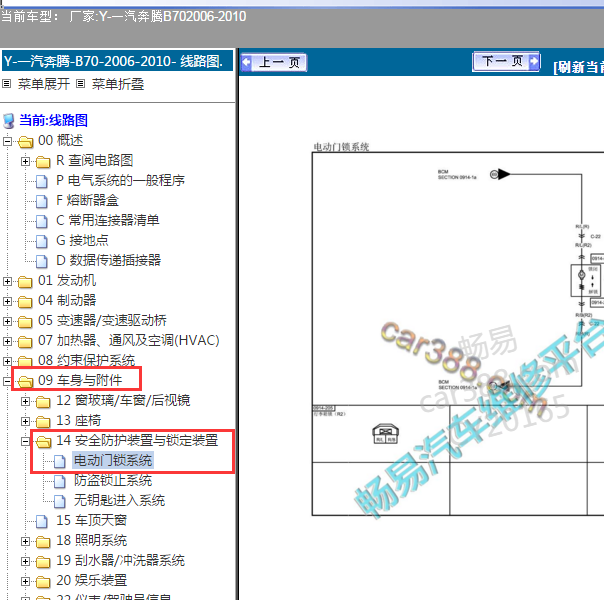The image size is (604, 600).
Task: Expand the 04 制动器 node
Action: (x=7, y=302)
